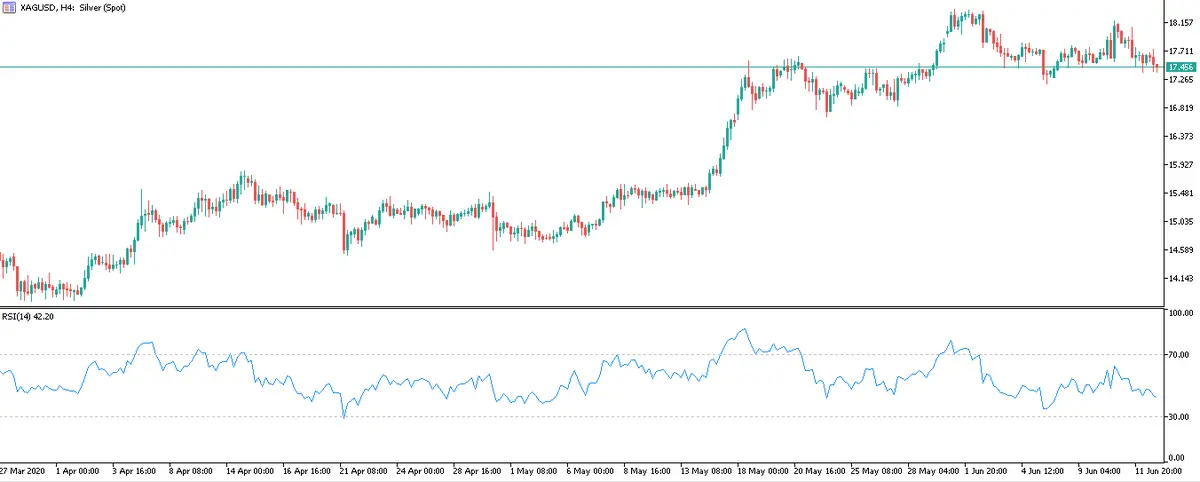This screenshot has height=482, width=1200.
Task: Click the 18.157 price axis label
Action: tap(1181, 22)
